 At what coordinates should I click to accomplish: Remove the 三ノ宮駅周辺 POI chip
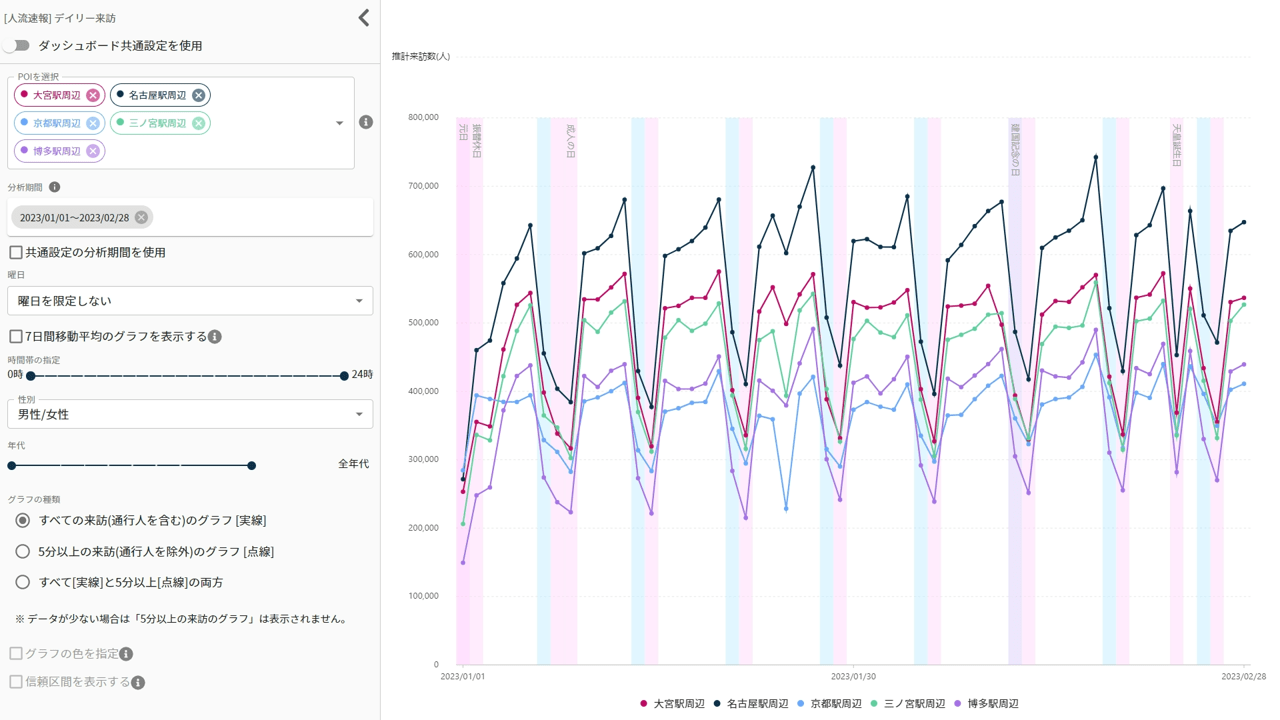point(198,123)
